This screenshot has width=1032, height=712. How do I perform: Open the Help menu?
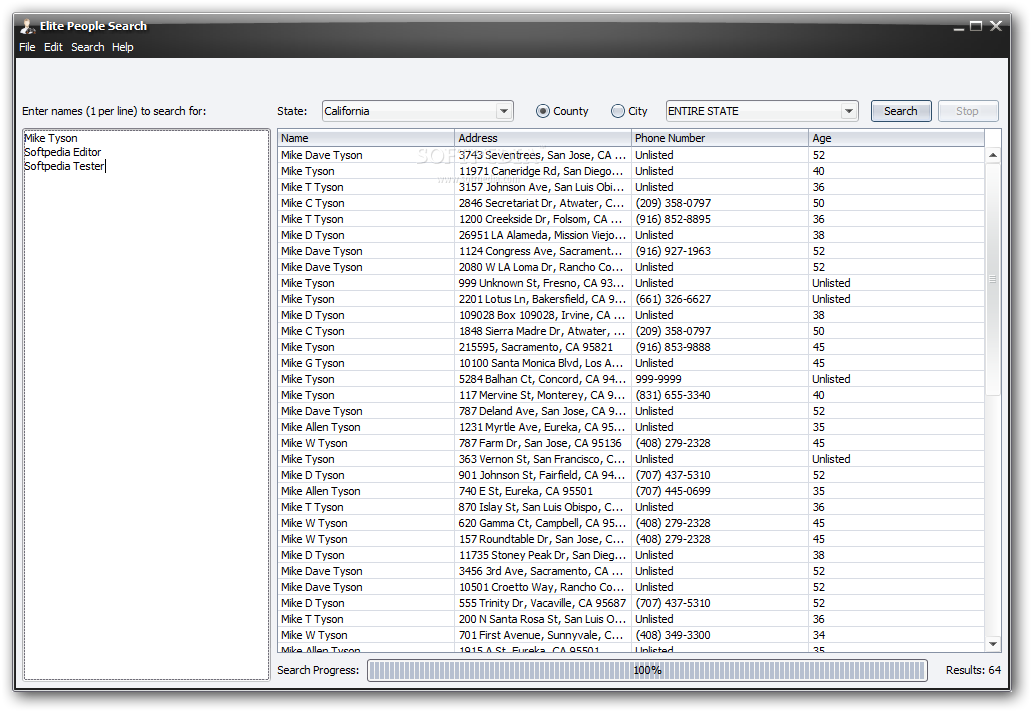point(122,47)
